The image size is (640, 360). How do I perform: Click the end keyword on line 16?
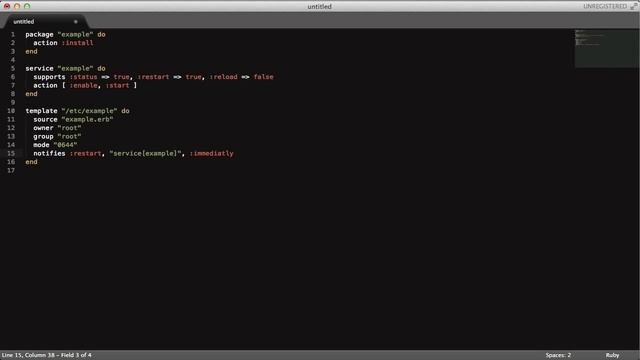31,162
